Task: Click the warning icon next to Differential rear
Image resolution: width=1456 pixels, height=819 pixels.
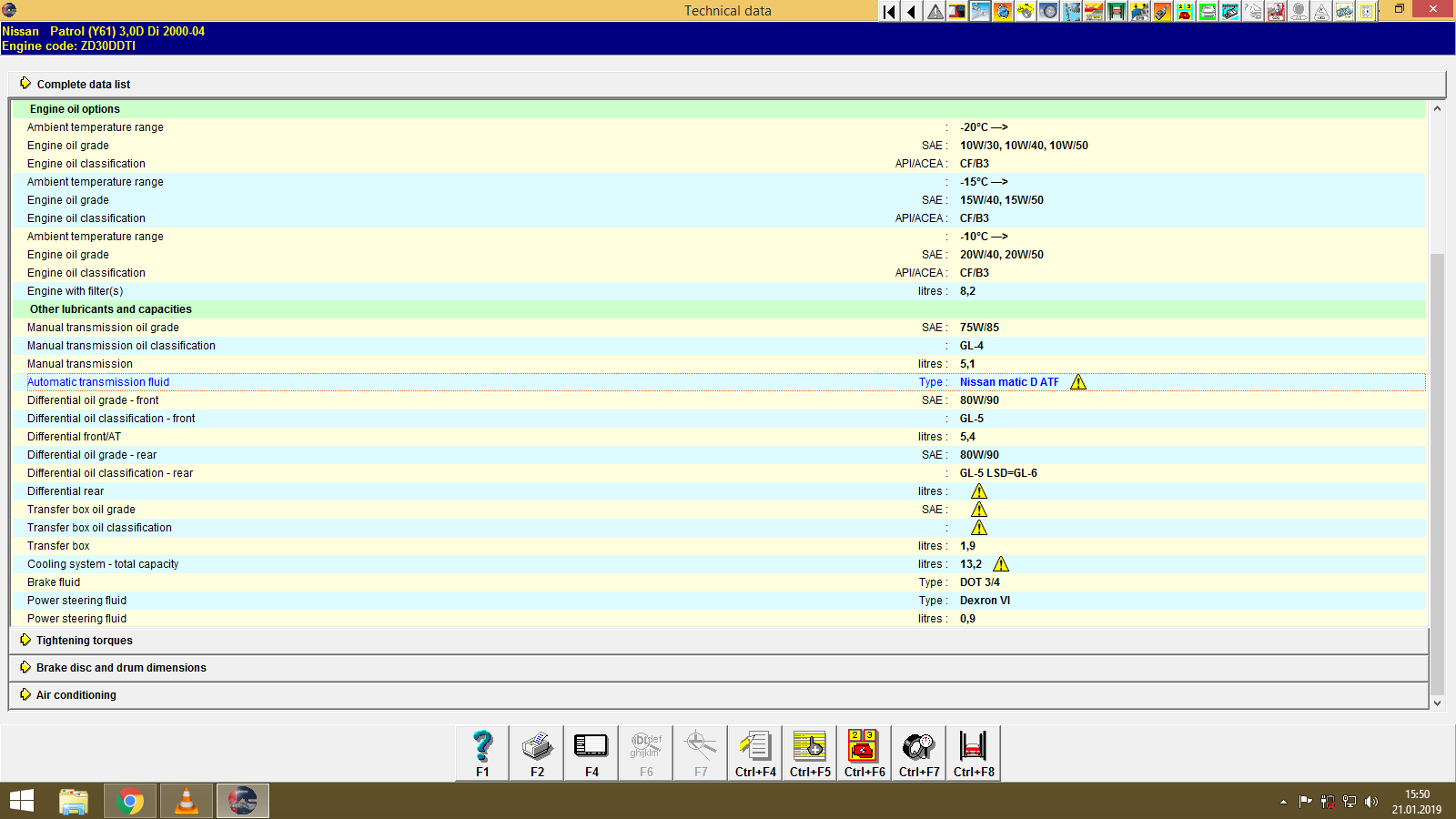Action: (979, 490)
